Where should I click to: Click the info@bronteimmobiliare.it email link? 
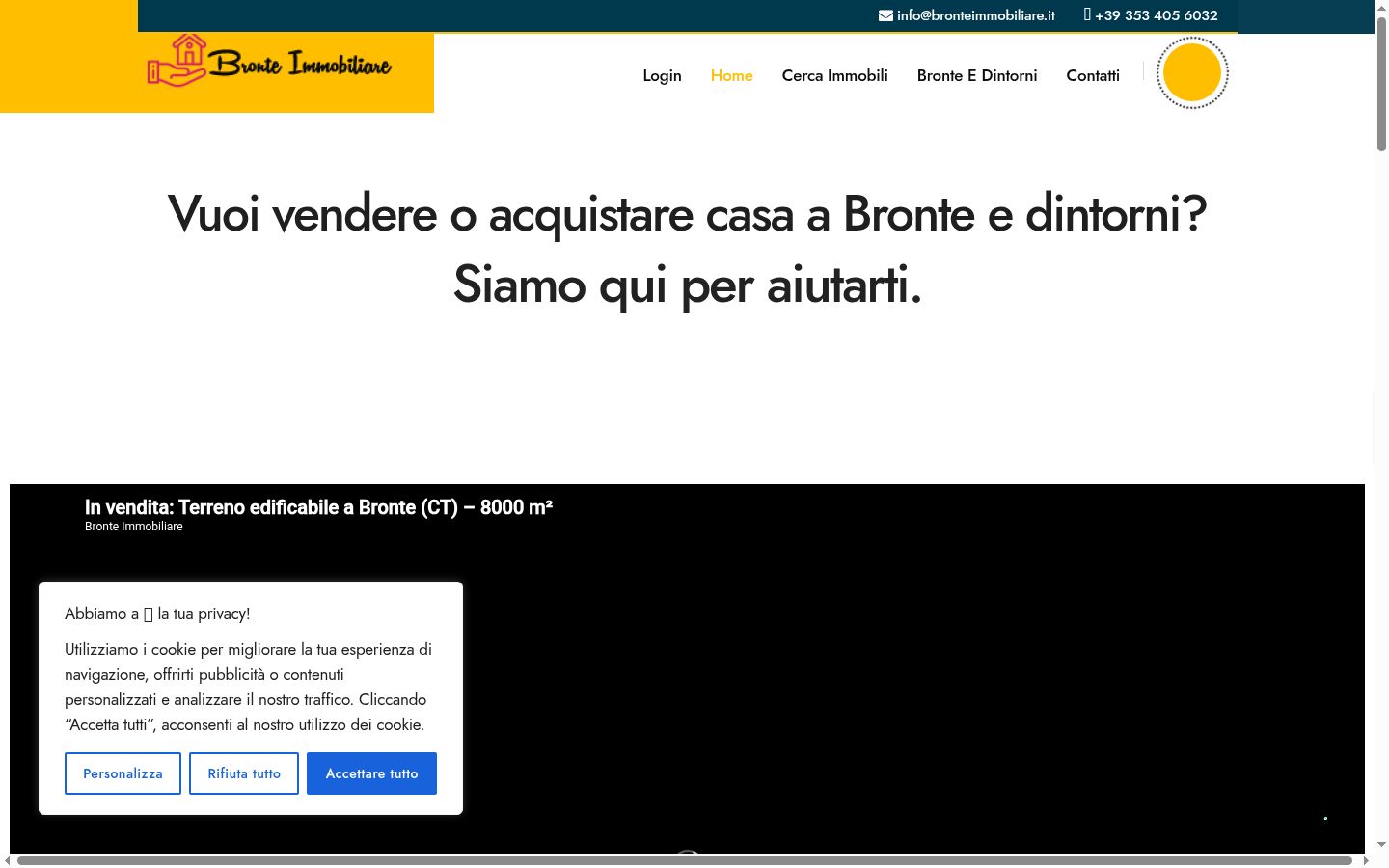[975, 15]
